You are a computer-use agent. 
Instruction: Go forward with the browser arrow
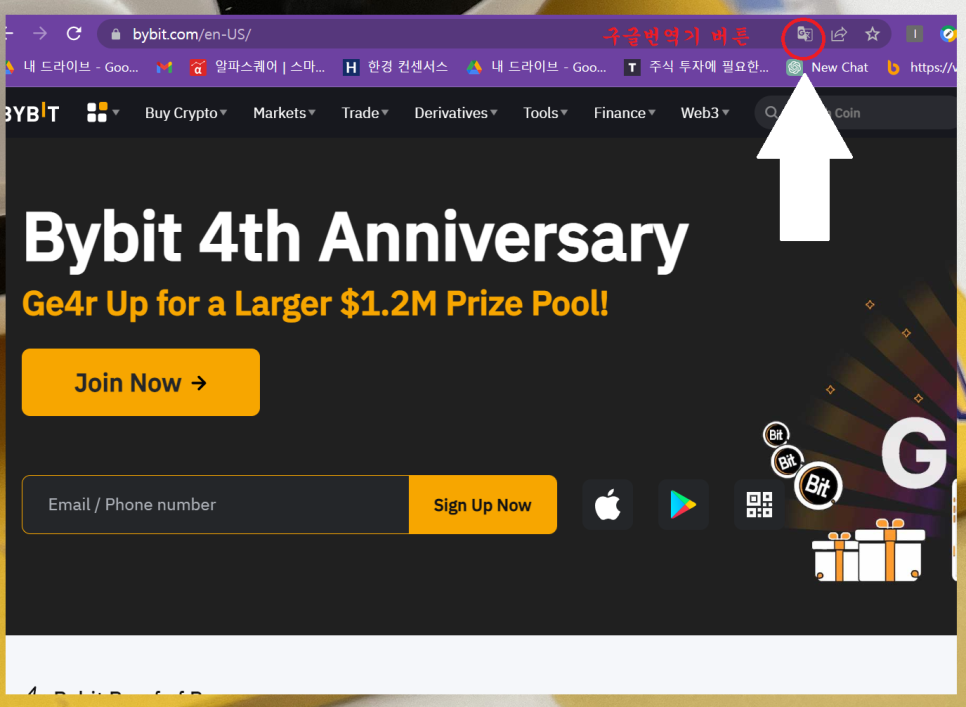40,33
